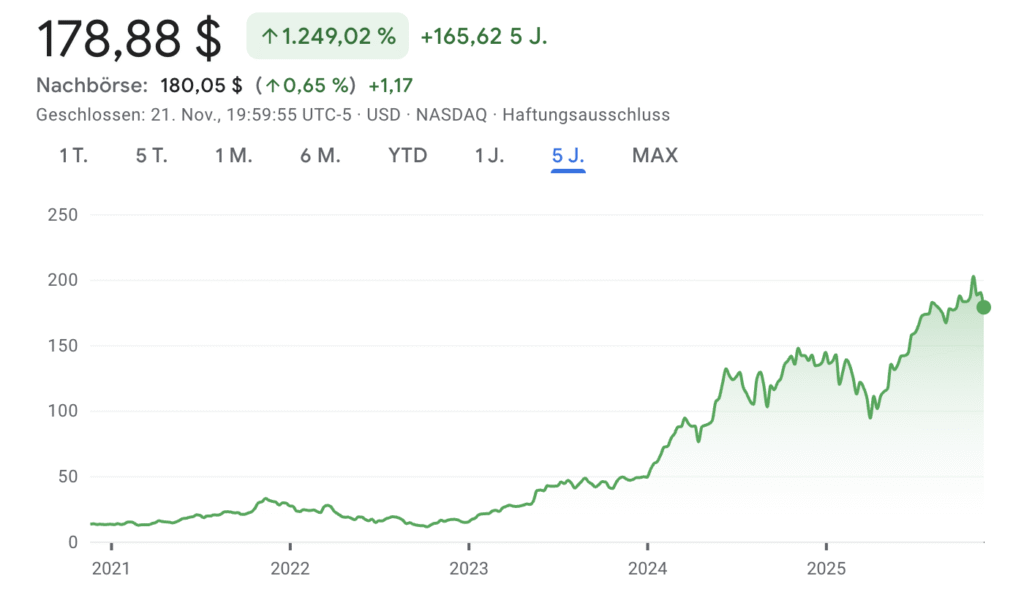Open the Haftungsausschluss link
The height and width of the screenshot is (611, 1024).
(586, 114)
